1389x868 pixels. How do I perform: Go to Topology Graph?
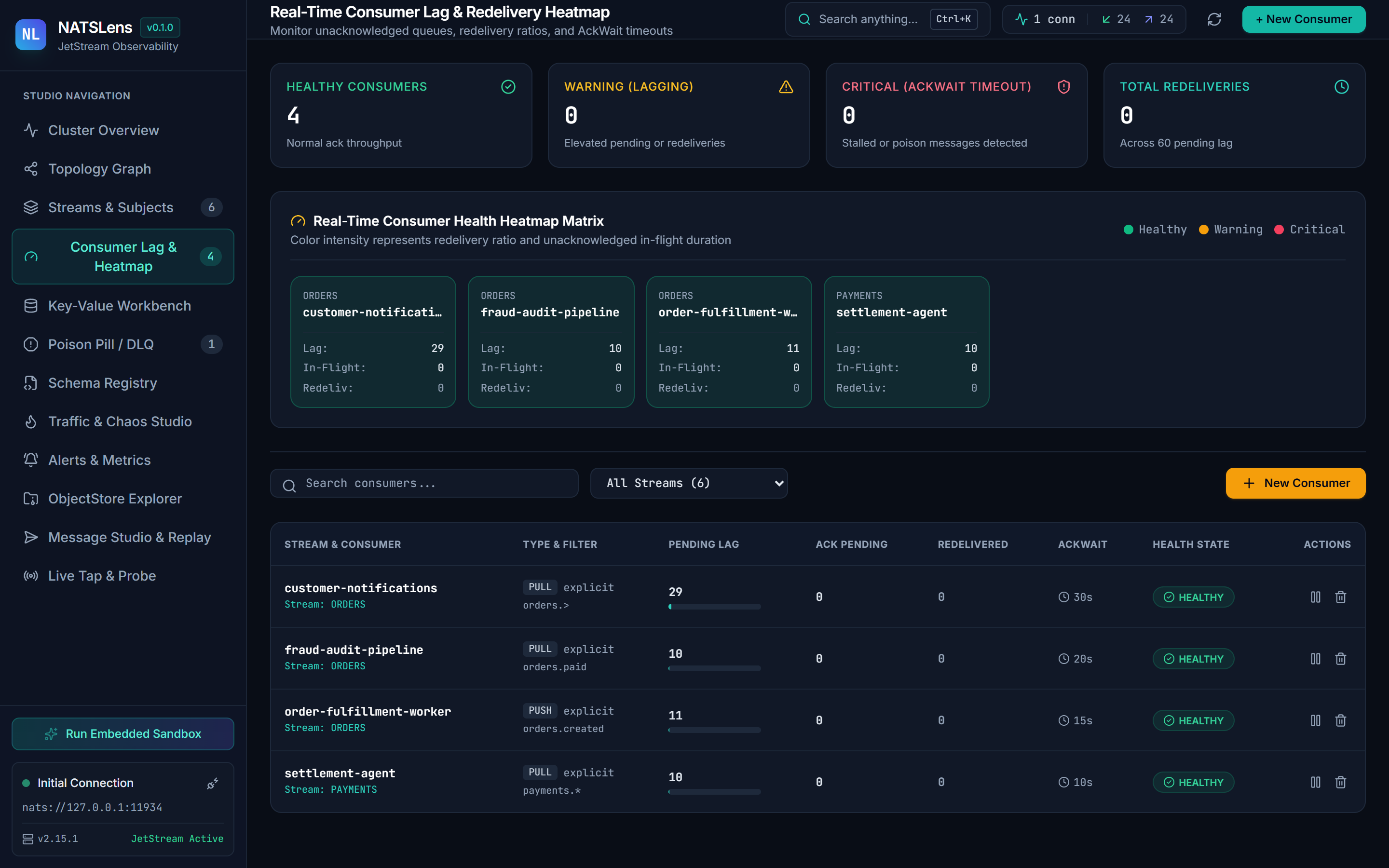[x=123, y=169]
